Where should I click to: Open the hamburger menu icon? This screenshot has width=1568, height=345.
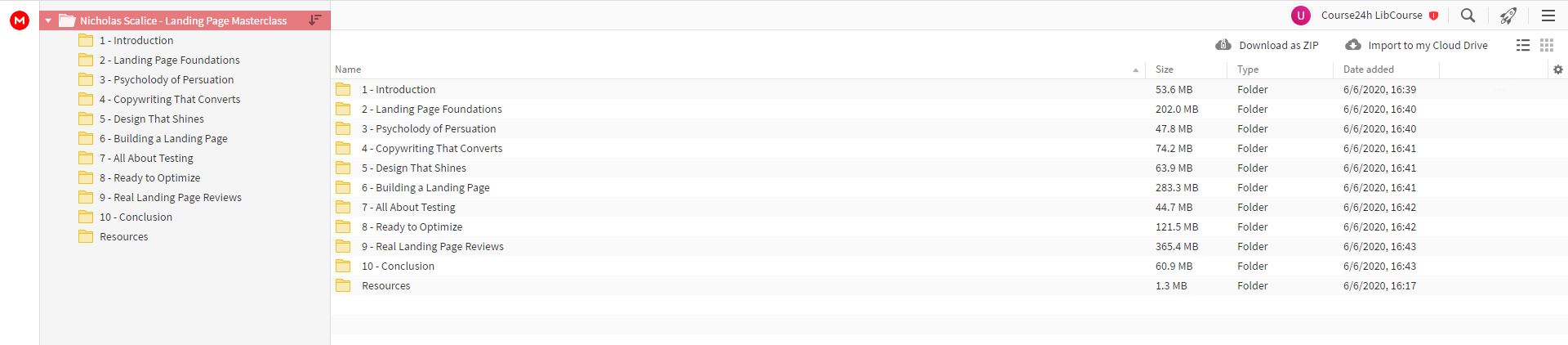[1548, 16]
